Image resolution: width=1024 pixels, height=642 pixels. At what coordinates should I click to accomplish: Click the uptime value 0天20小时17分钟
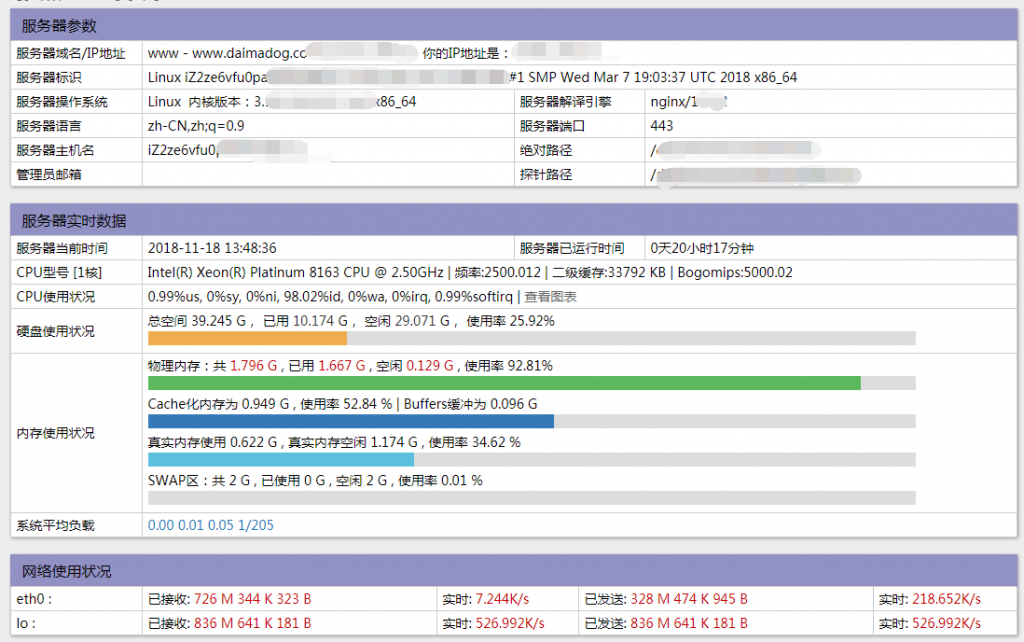(x=702, y=248)
